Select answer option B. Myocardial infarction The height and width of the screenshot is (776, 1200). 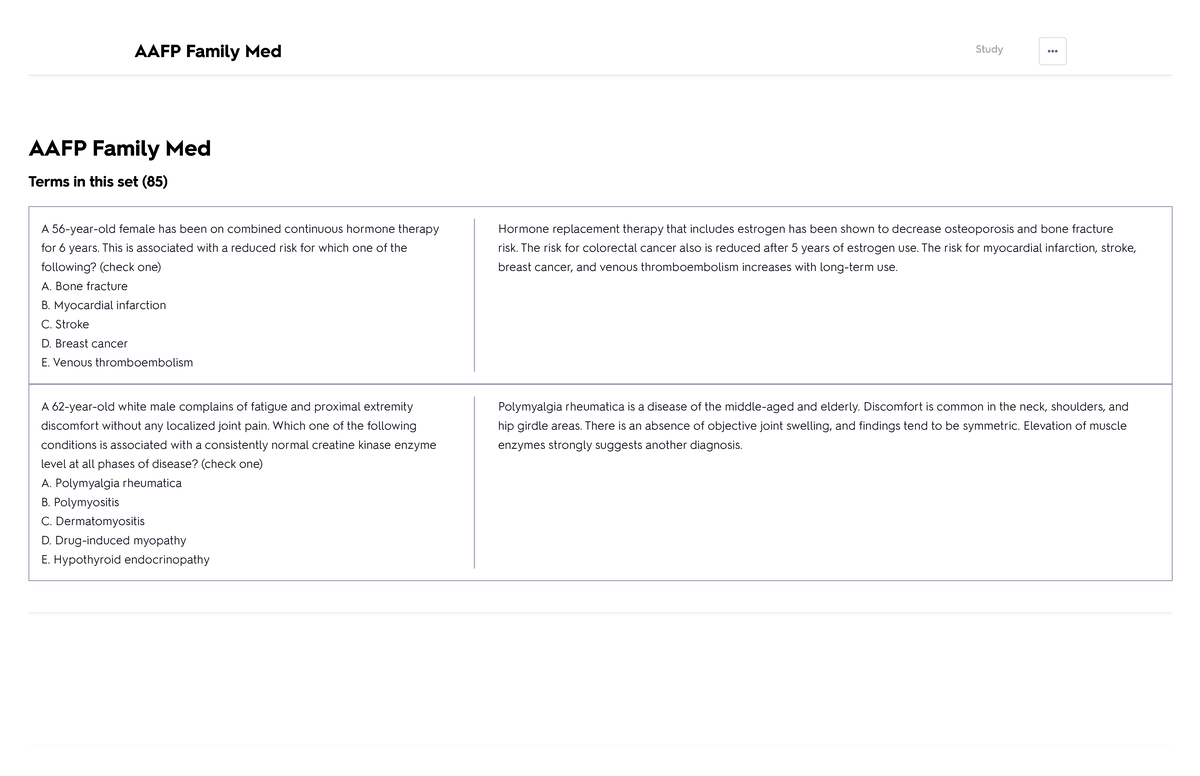click(103, 305)
